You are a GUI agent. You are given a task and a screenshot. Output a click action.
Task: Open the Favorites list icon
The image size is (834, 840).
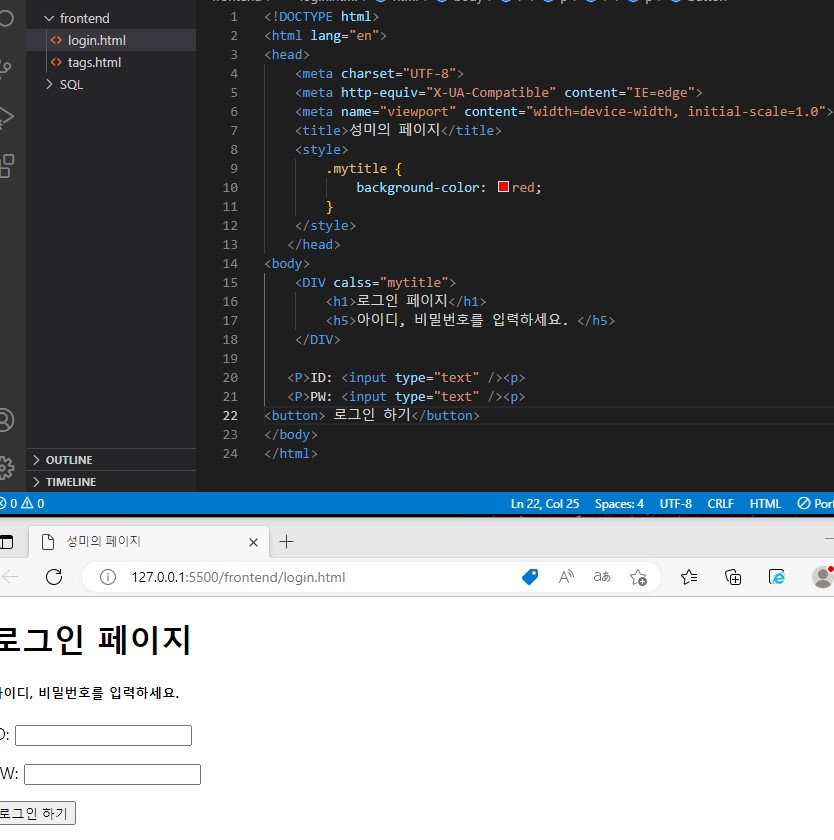tap(689, 577)
